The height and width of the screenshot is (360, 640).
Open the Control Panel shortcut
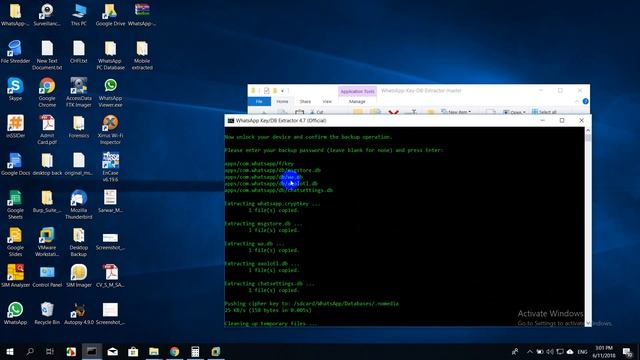tap(47, 276)
